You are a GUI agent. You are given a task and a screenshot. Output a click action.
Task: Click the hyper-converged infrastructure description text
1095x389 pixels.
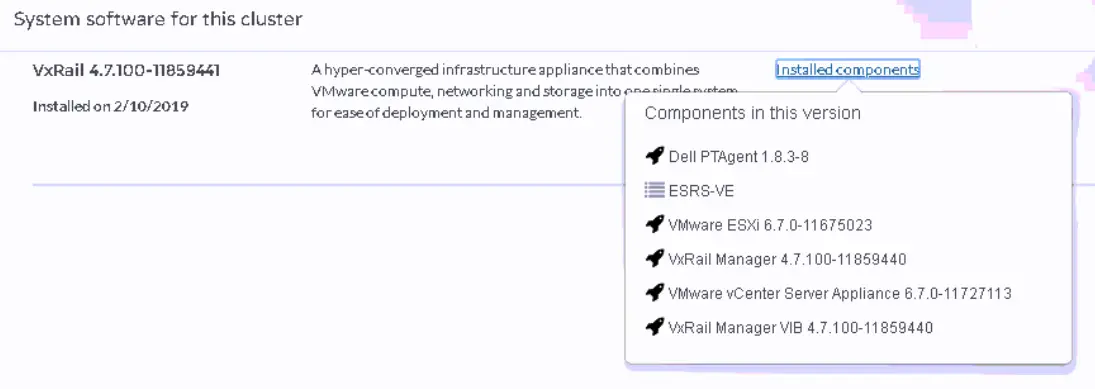[x=524, y=91]
